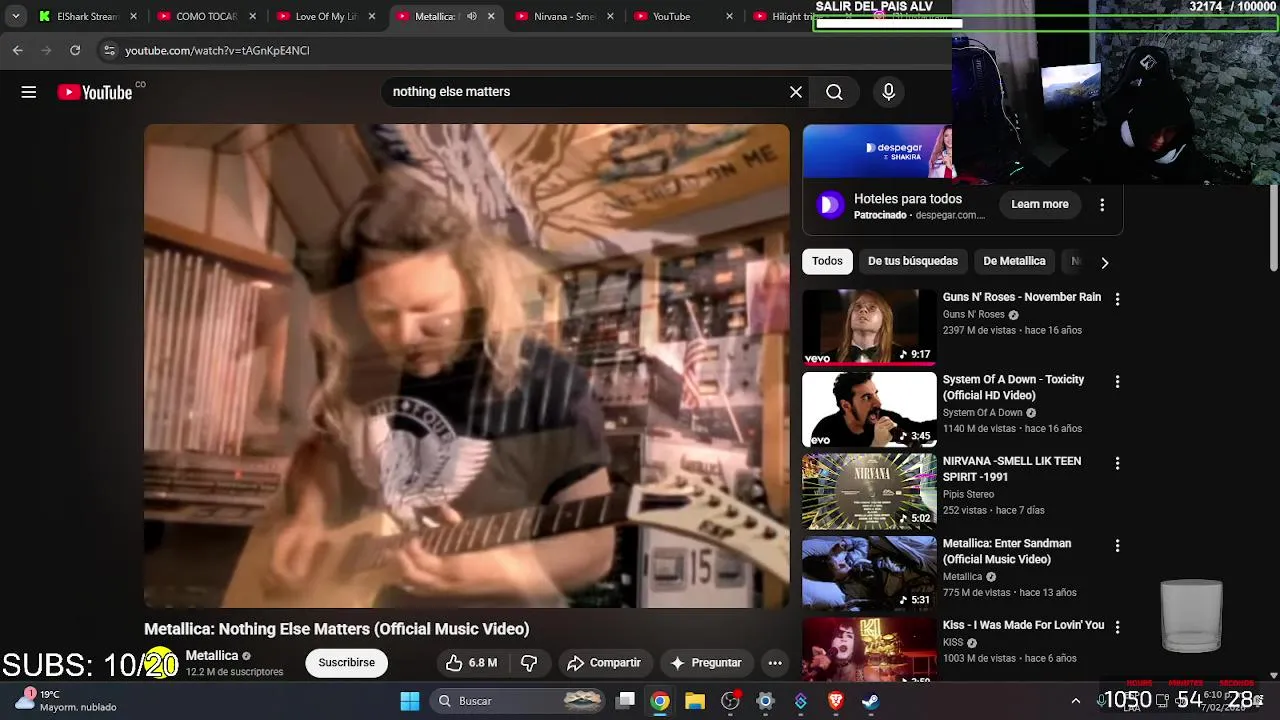Screen dimensions: 1280x720
Task: Open the November Rain video thumbnail
Action: point(869,326)
